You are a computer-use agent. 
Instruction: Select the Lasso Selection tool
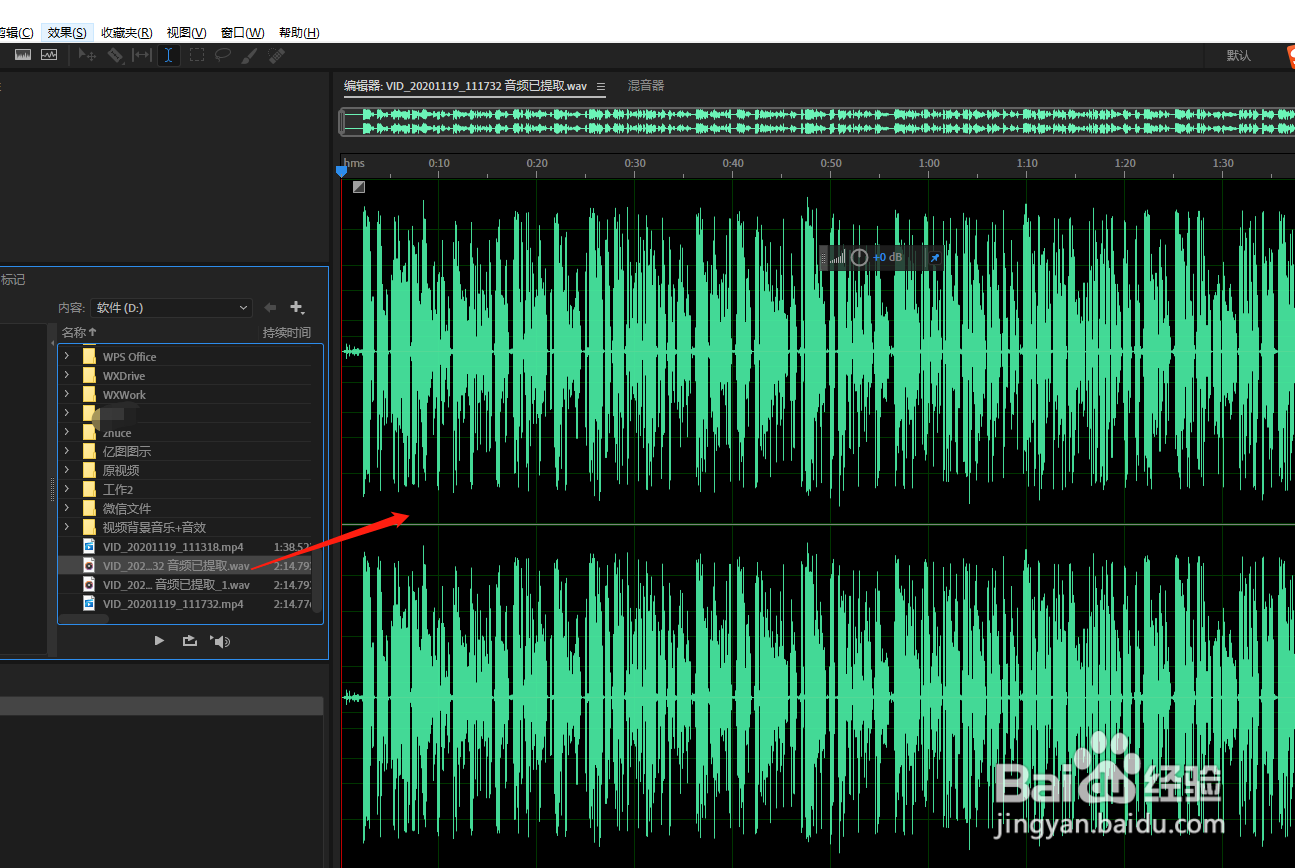pos(223,55)
